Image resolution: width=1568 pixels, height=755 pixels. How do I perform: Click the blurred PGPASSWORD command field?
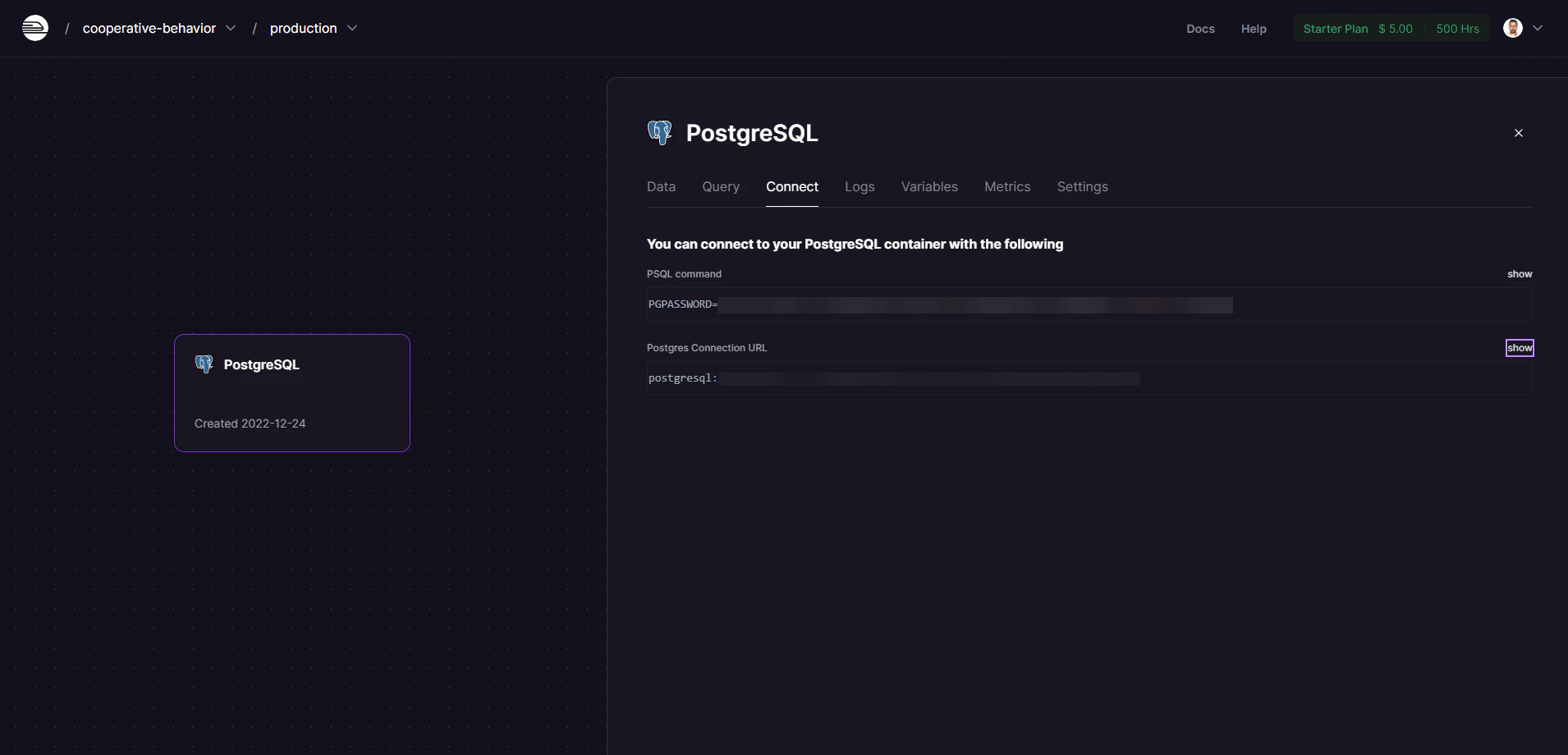click(x=974, y=305)
